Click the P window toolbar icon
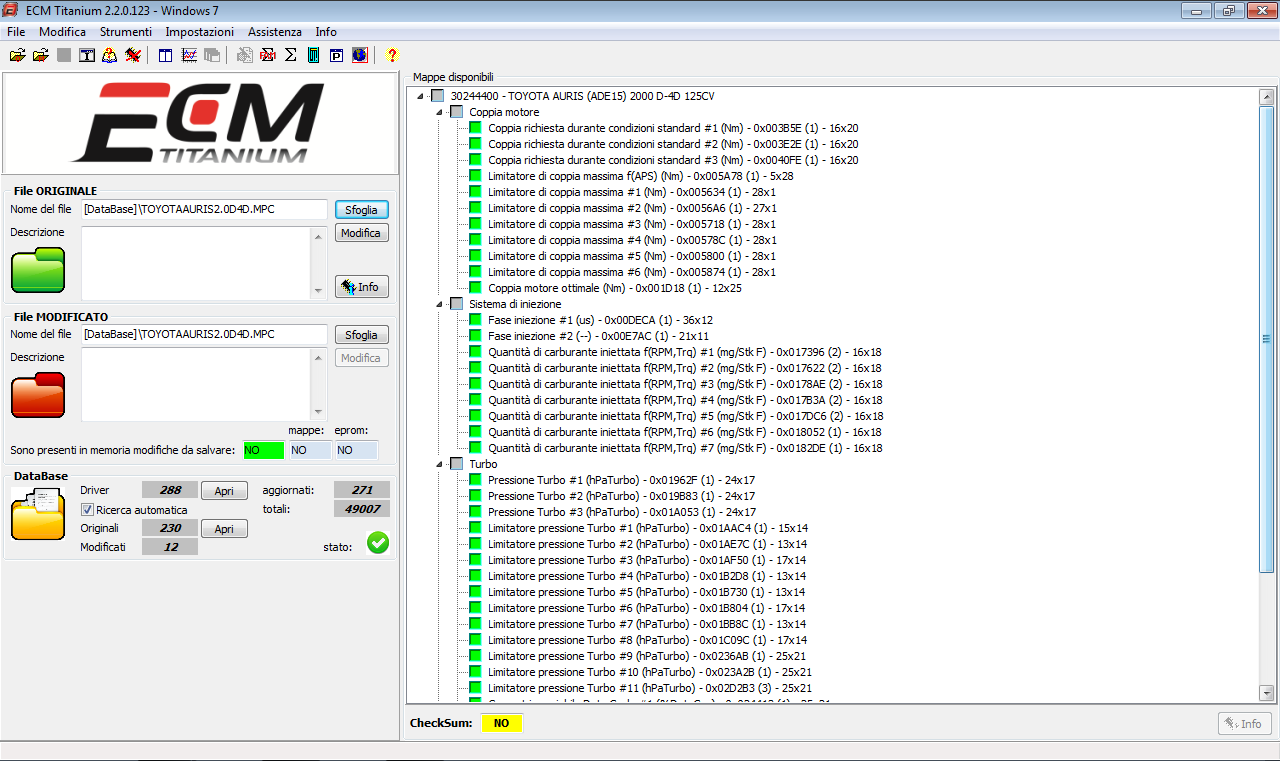 coord(337,55)
